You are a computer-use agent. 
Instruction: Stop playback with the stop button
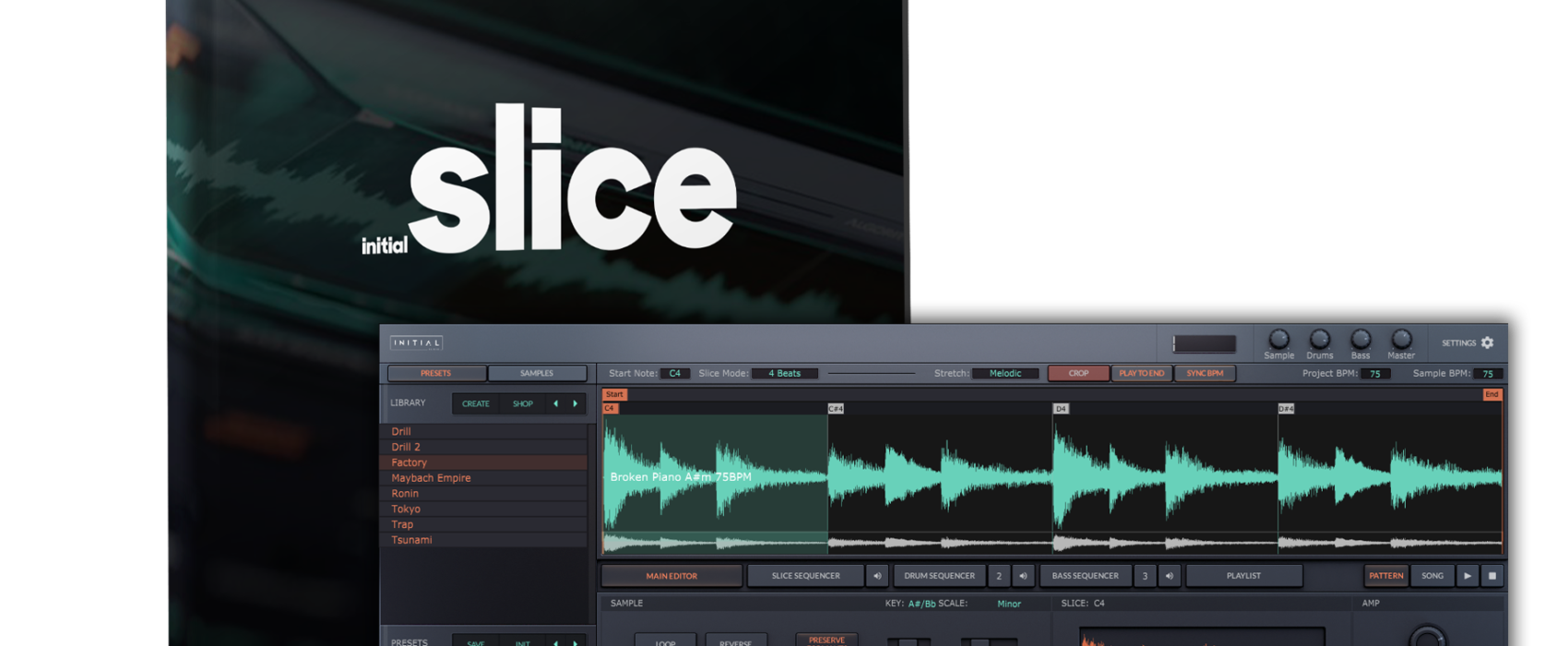point(1492,576)
